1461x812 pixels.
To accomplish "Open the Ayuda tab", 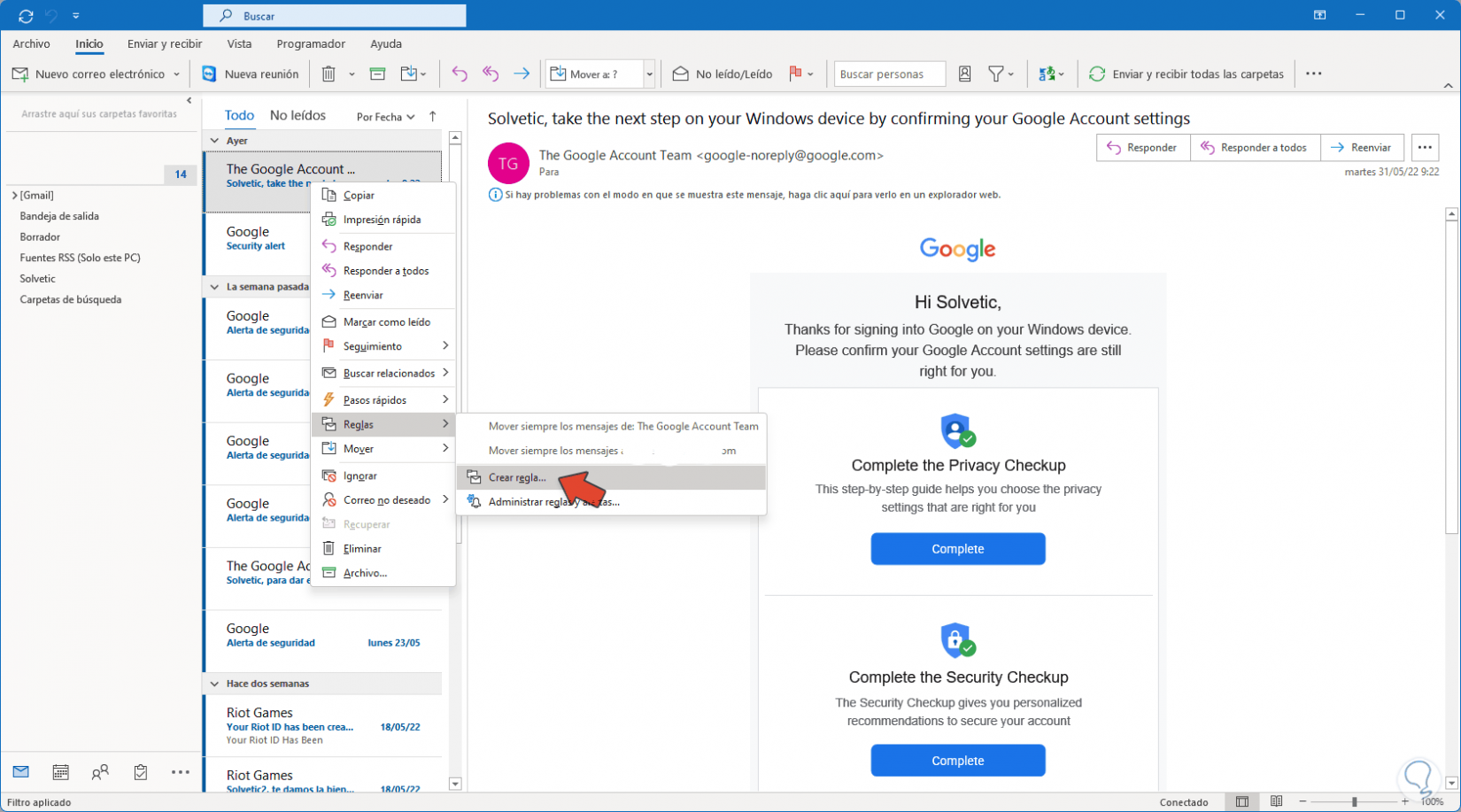I will click(386, 43).
